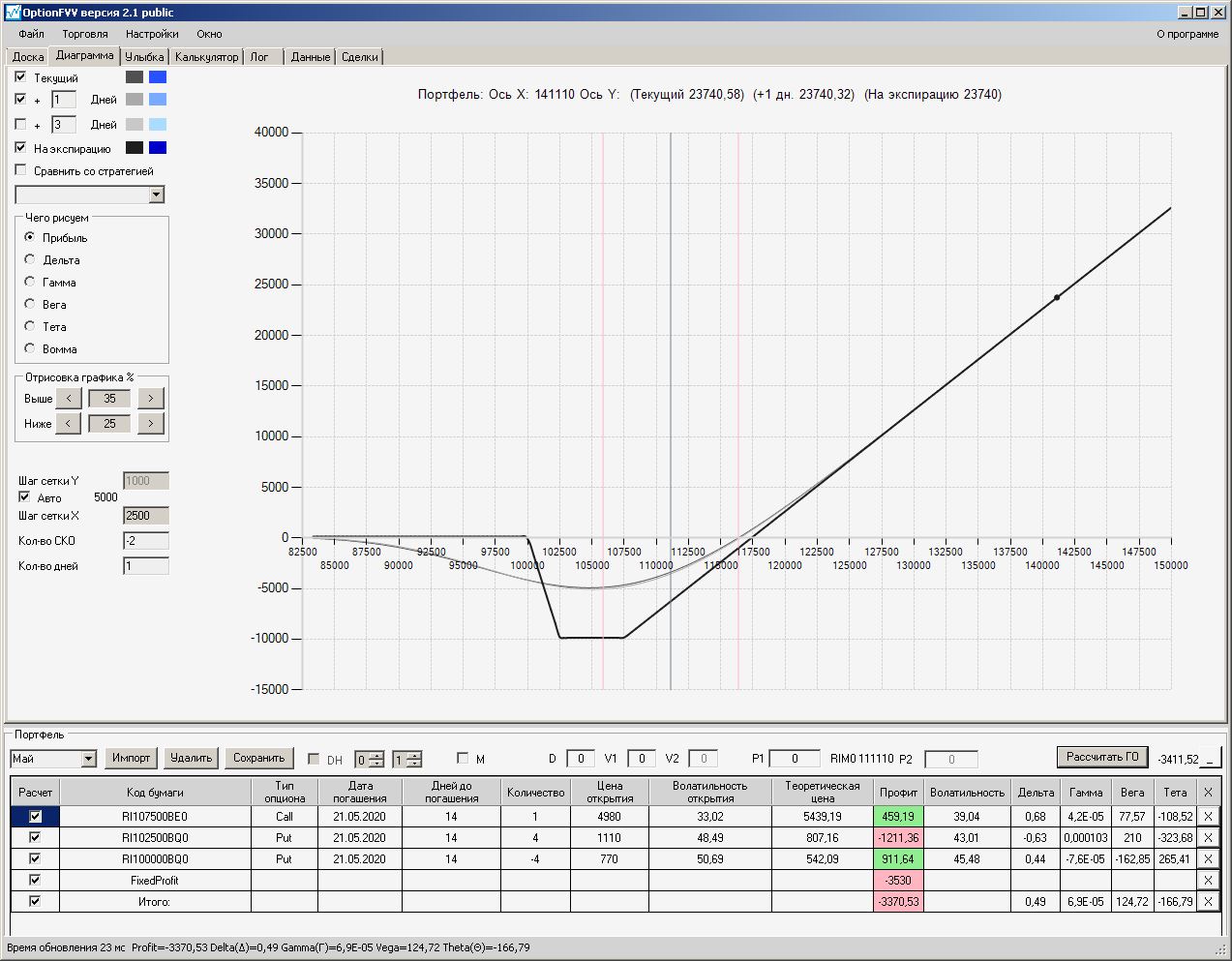
Task: Click the D input field in portfolio toolbar
Action: coord(581,759)
